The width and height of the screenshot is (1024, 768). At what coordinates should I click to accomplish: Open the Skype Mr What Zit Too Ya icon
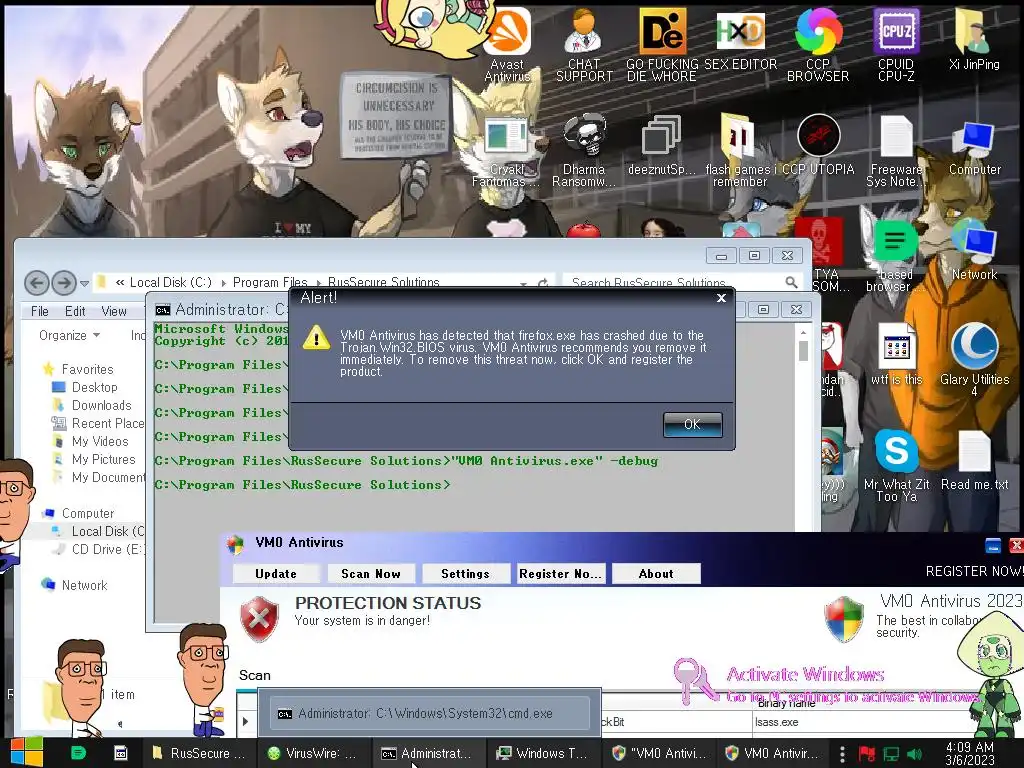point(896,466)
